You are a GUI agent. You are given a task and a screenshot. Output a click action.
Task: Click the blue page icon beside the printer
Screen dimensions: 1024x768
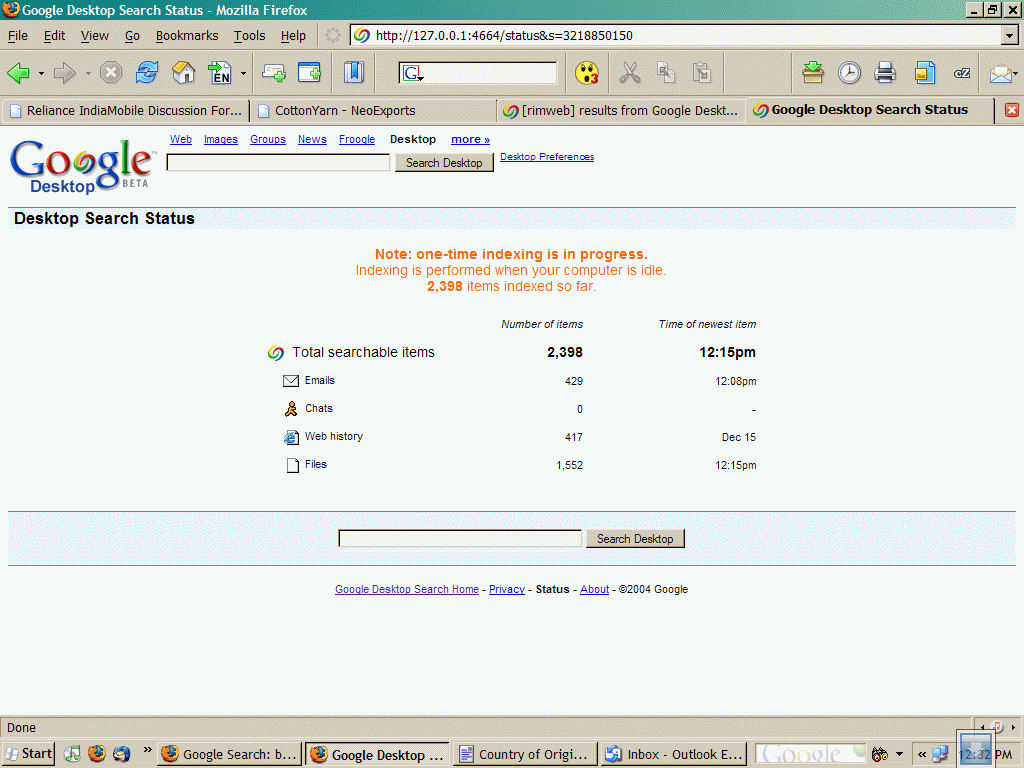[x=925, y=72]
